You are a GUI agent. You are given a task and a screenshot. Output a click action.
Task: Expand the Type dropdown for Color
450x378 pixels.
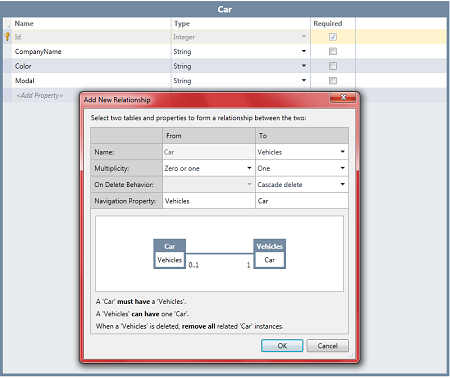point(304,66)
